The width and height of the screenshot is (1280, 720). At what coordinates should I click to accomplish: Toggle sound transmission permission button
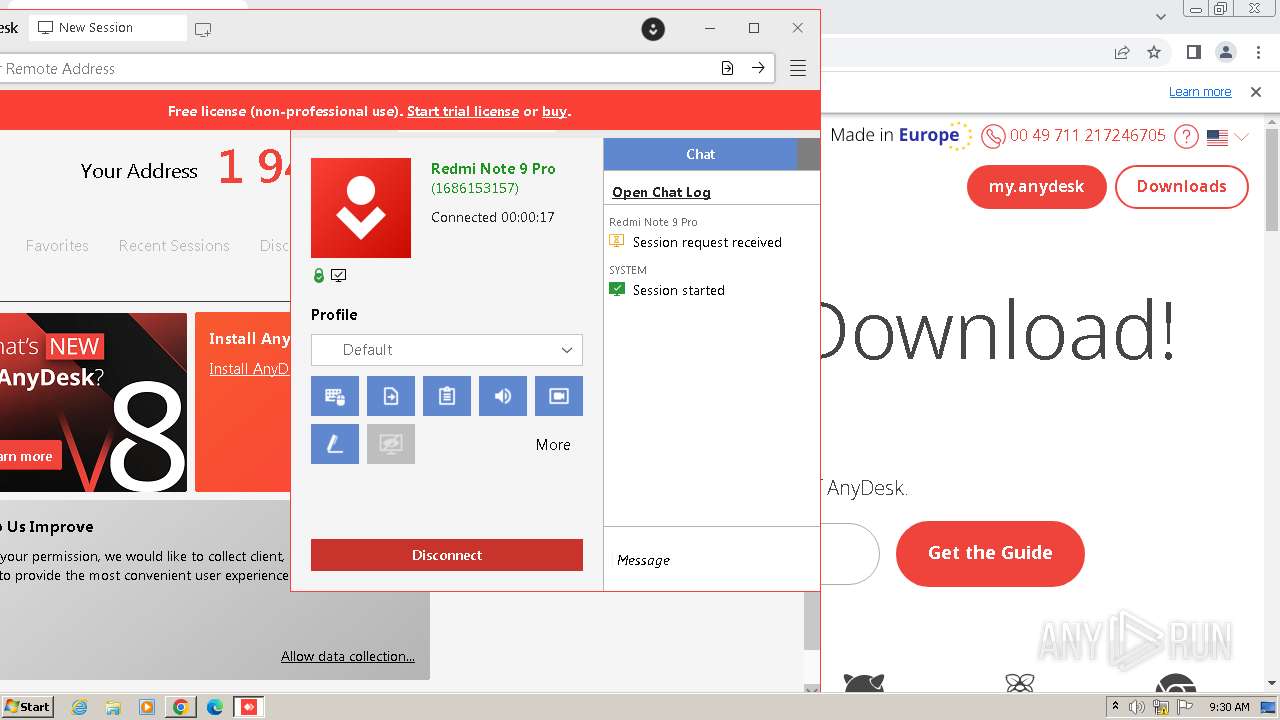tap(503, 396)
